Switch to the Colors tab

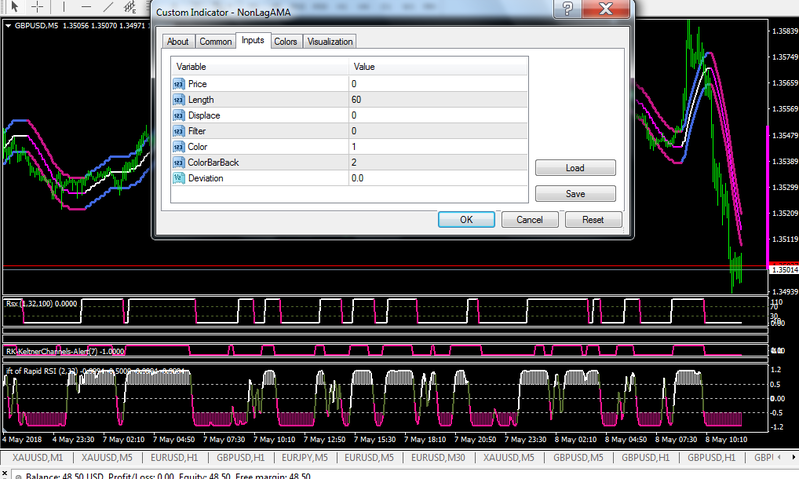[285, 41]
